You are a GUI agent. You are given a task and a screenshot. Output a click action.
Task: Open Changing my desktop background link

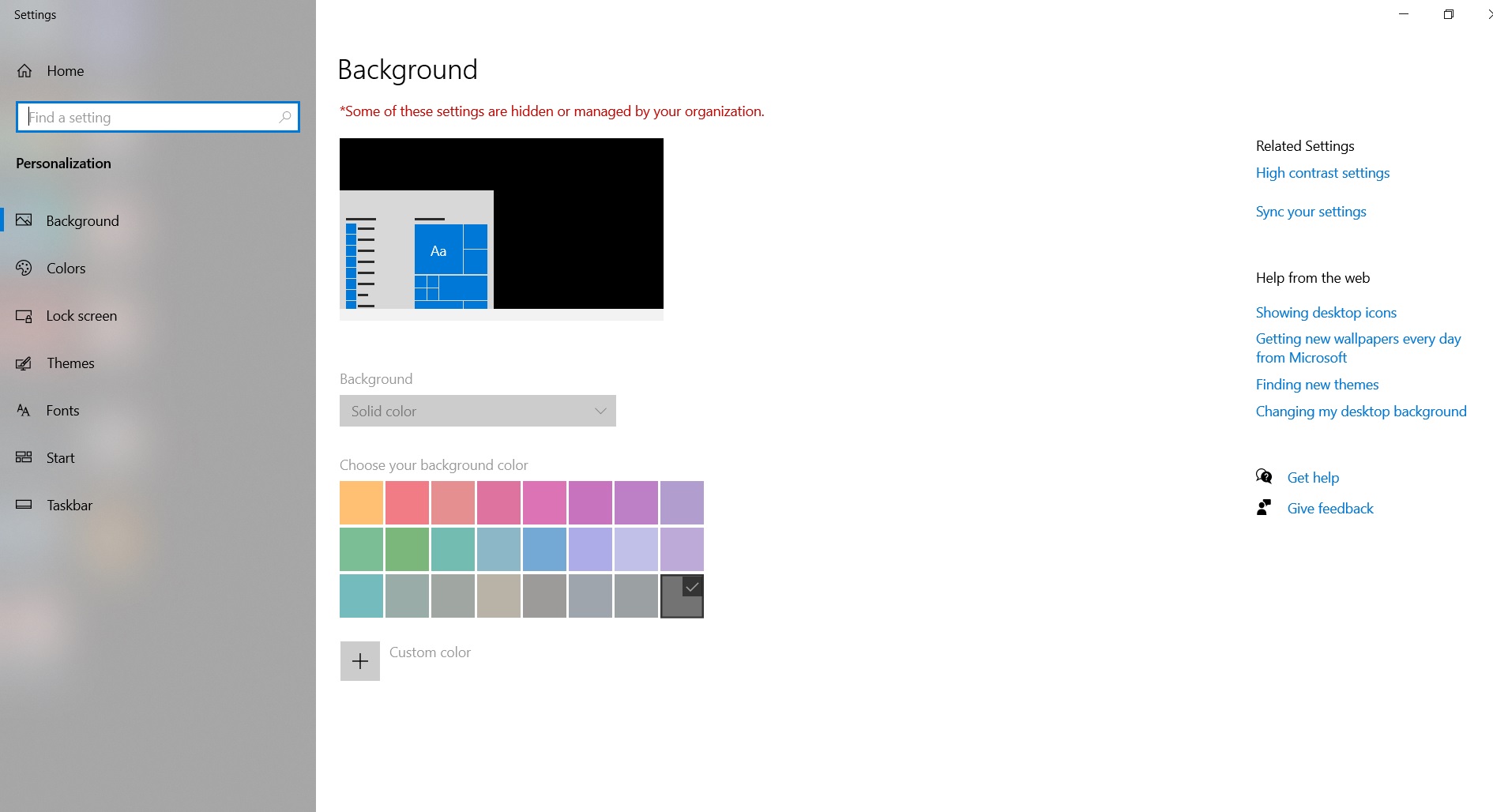(1361, 412)
